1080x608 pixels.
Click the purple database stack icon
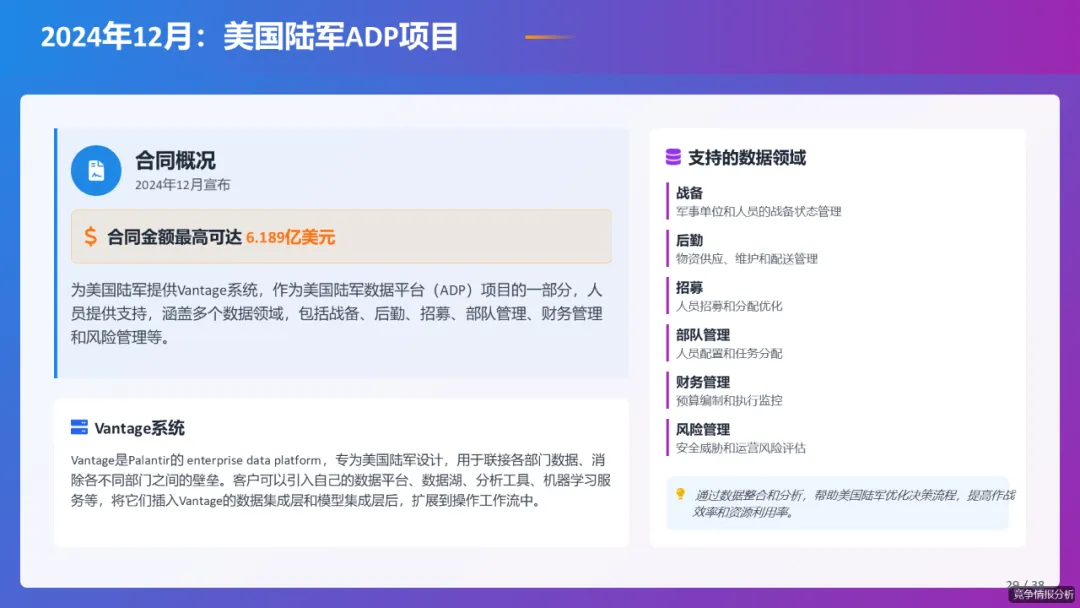pos(673,158)
